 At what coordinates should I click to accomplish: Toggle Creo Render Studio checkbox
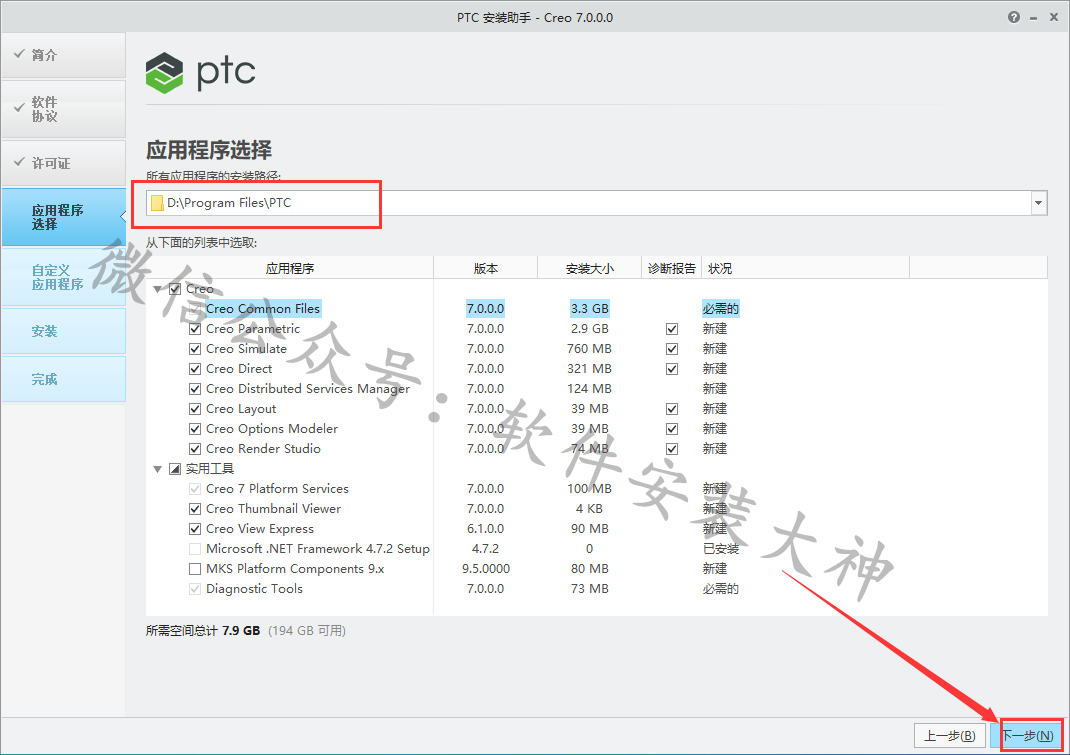coord(194,448)
